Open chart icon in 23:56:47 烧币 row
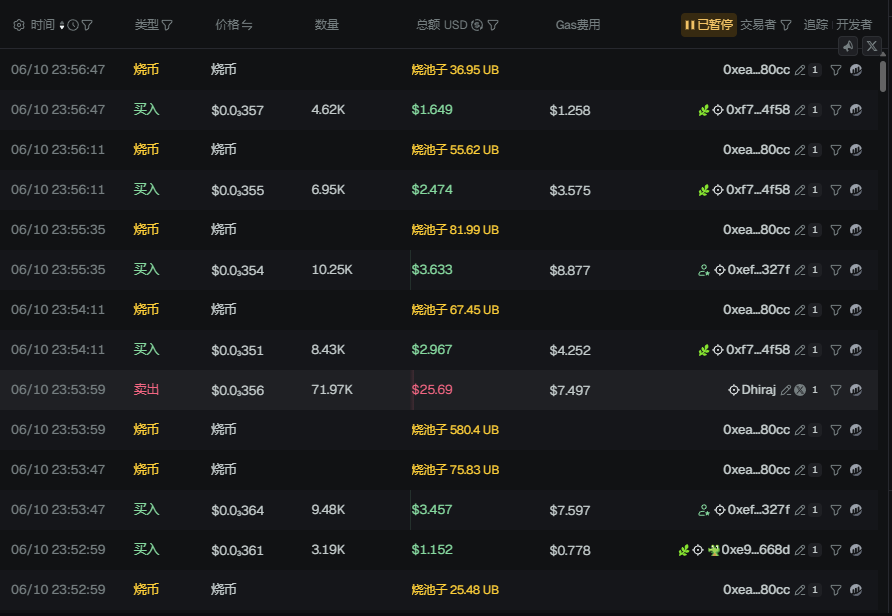The width and height of the screenshot is (892, 616). 856,70
